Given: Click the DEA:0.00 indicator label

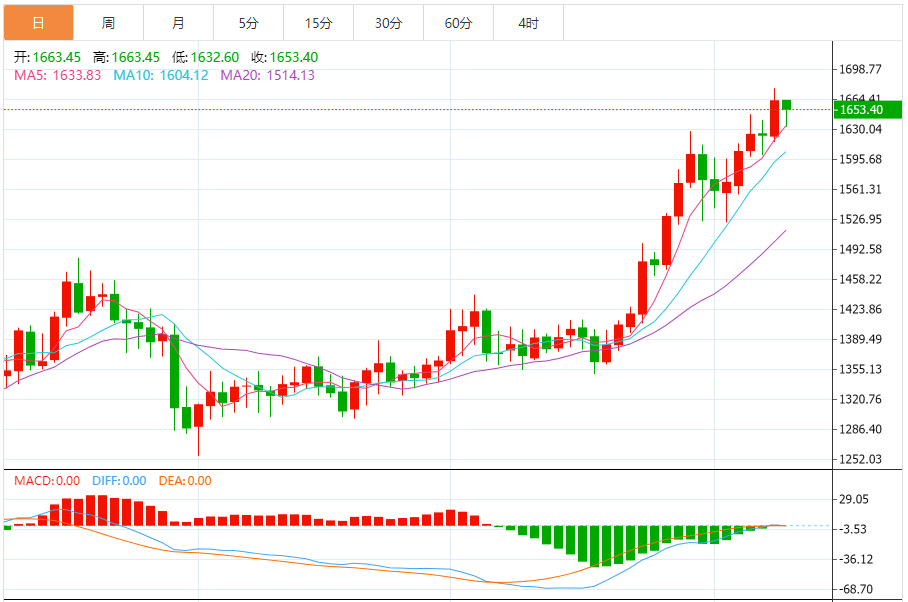Looking at the screenshot, I should [185, 480].
